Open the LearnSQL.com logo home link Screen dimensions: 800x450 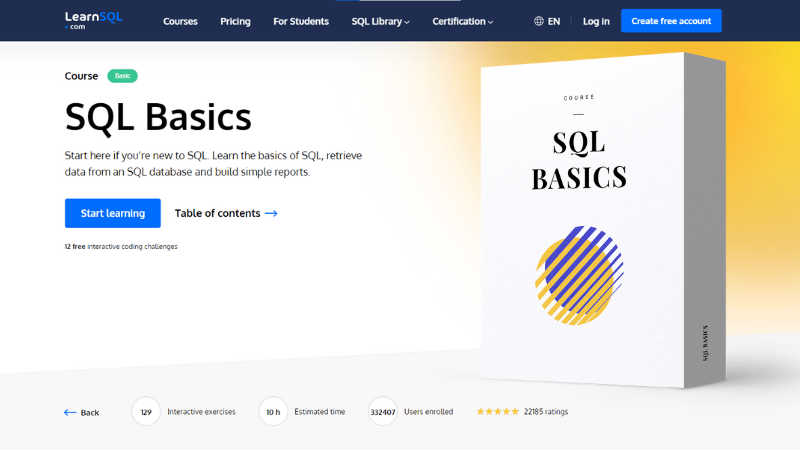[x=93, y=20]
